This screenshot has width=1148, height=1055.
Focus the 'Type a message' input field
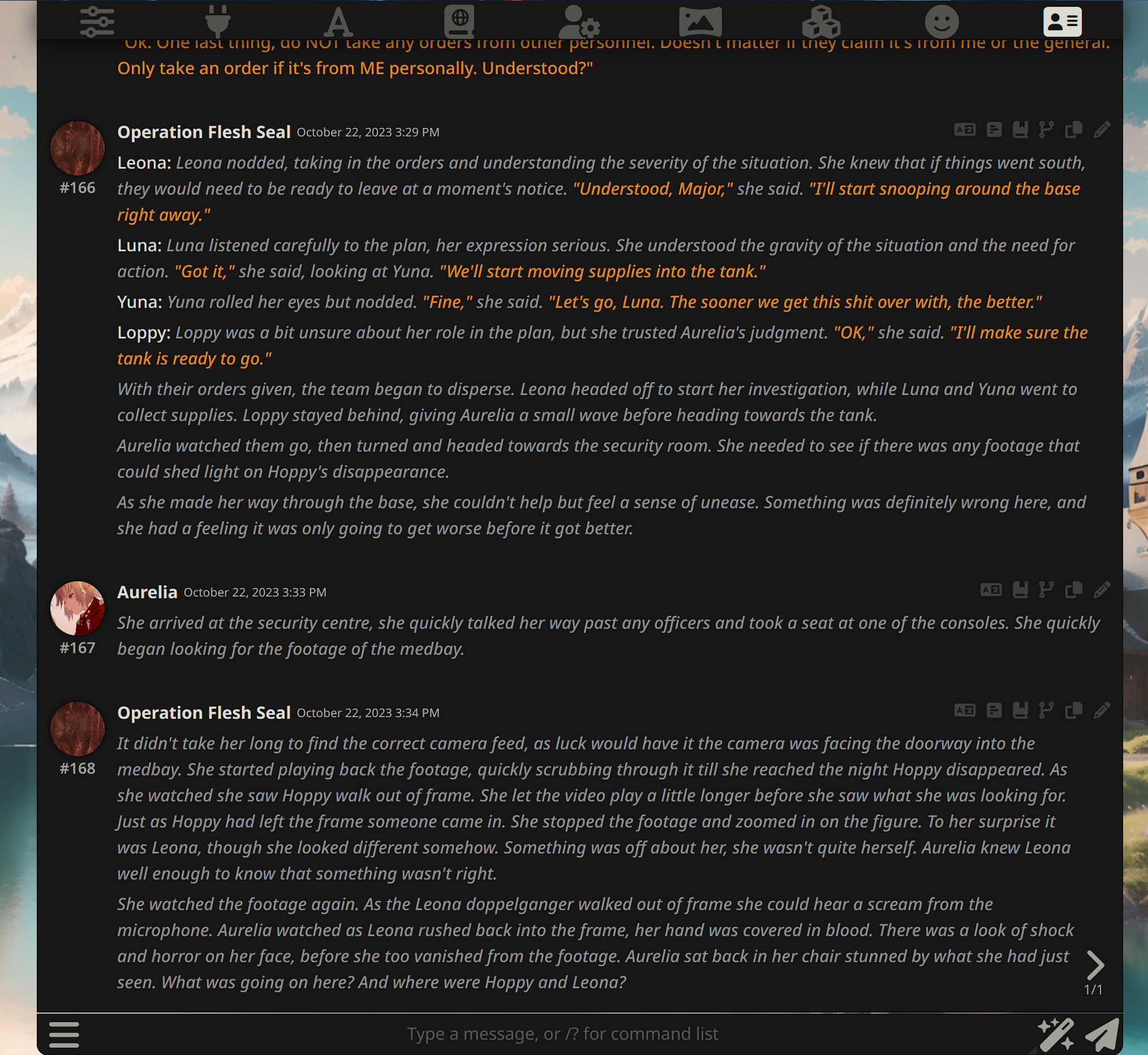(562, 1034)
